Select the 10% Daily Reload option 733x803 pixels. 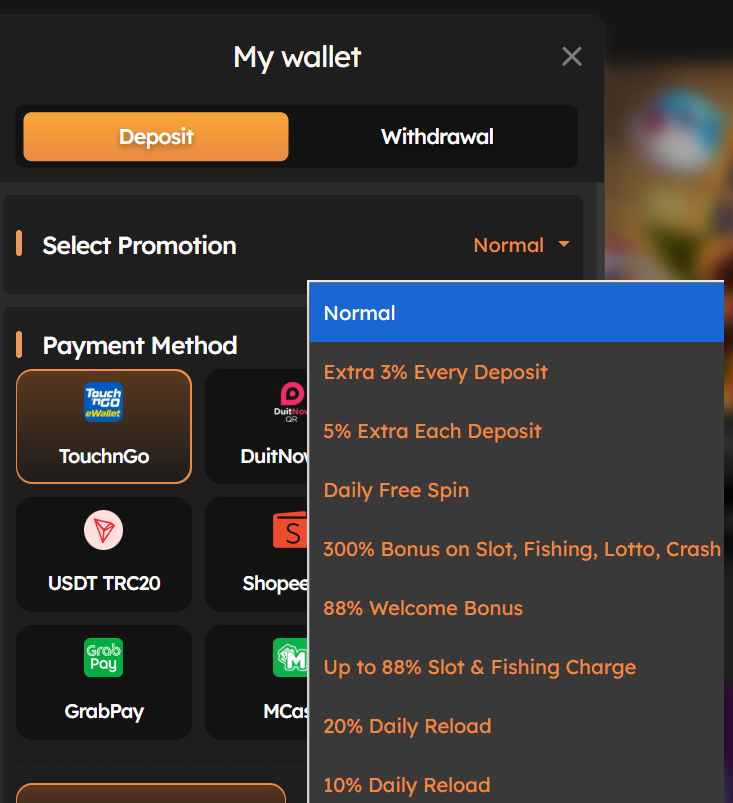(x=516, y=785)
